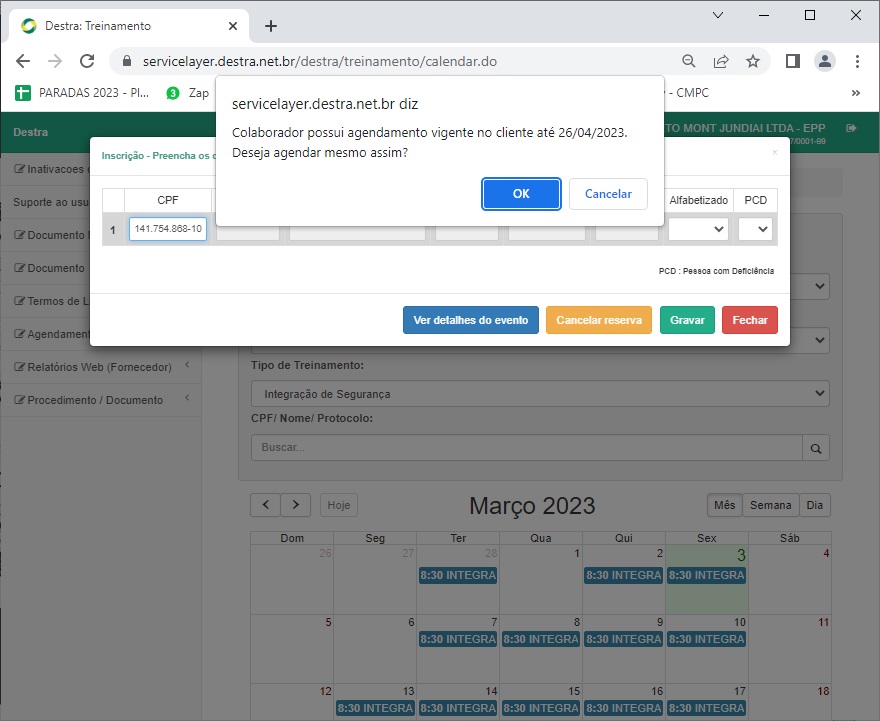Switch calendar to Semana view
Viewport: 880px width, 721px height.
pos(770,505)
